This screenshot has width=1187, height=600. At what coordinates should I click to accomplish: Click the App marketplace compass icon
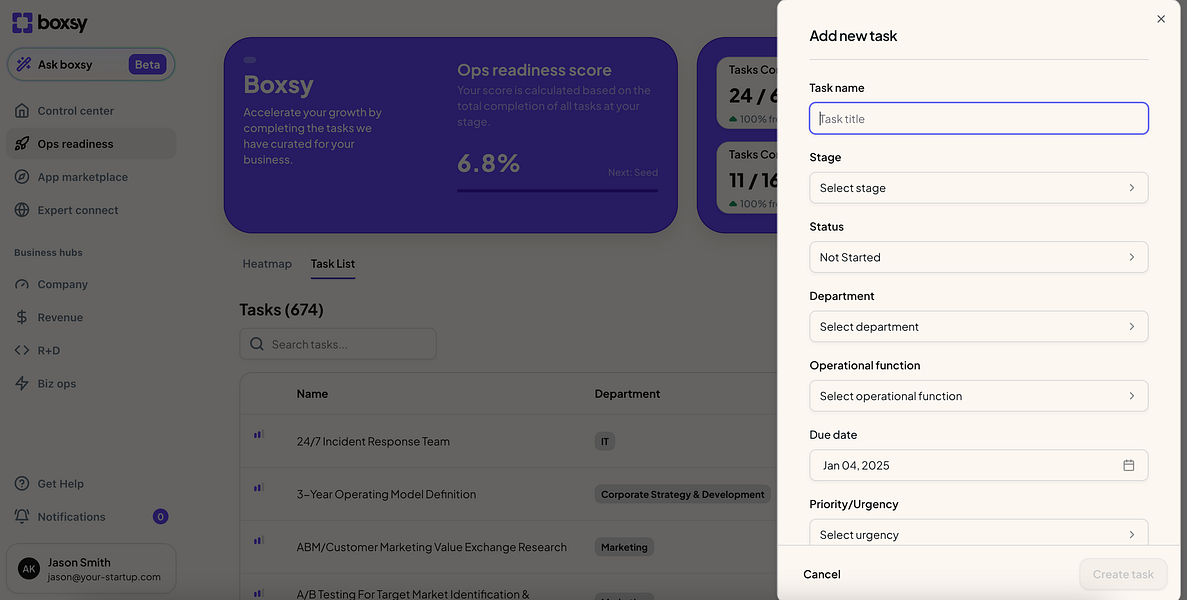[x=22, y=177]
